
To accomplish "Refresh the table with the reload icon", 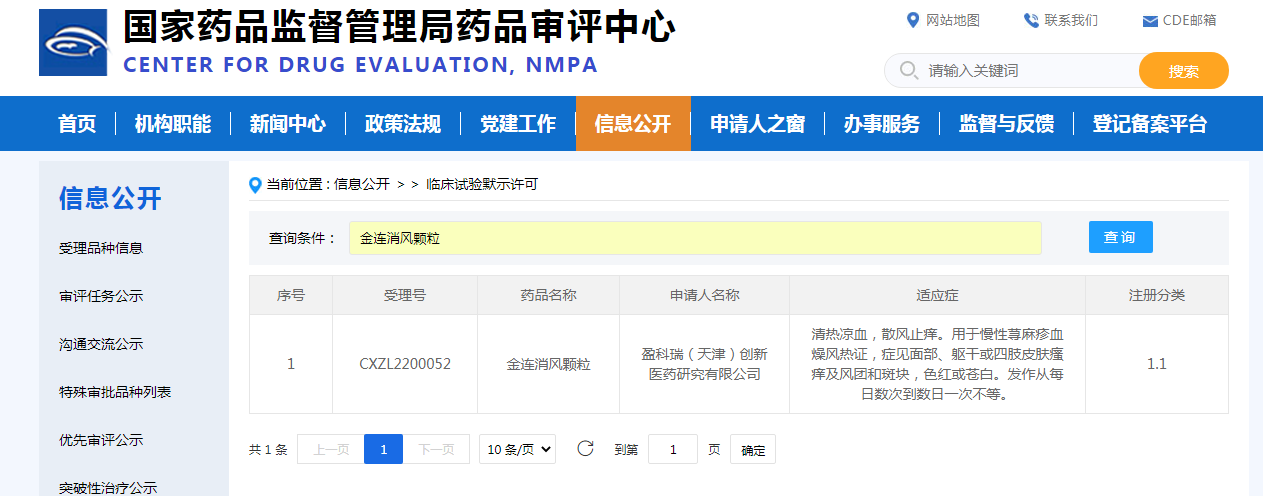I will (585, 449).
